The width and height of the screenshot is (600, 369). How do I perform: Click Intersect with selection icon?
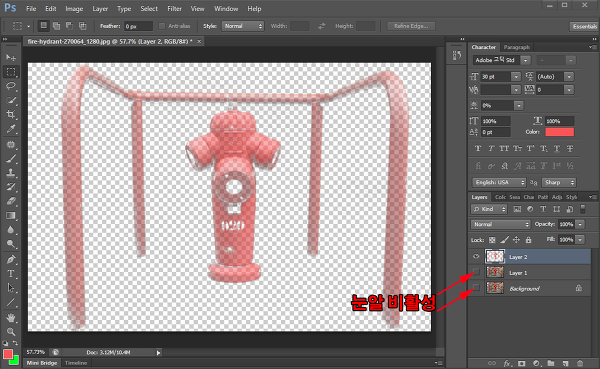point(82,26)
